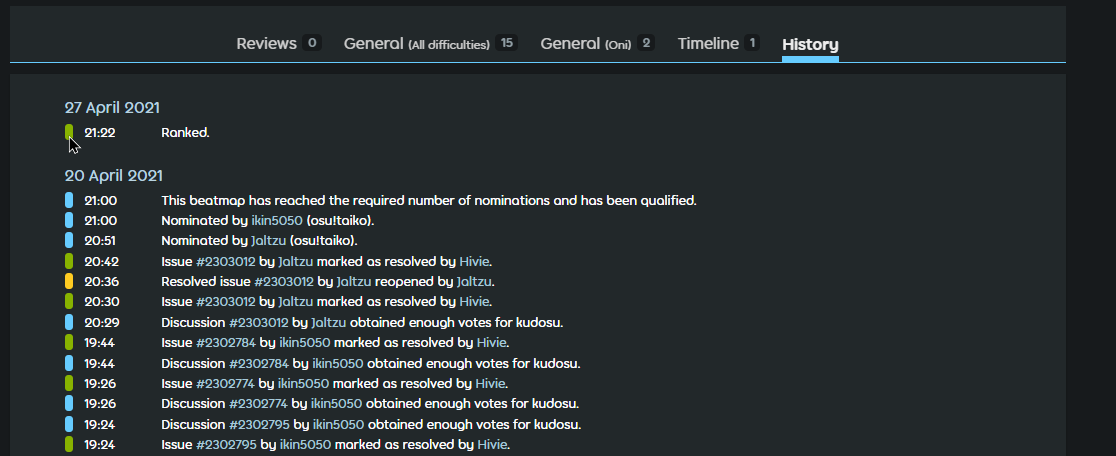Click the Ranked. event text
Viewport: 1116px width, 456px height.
pyautogui.click(x=185, y=132)
